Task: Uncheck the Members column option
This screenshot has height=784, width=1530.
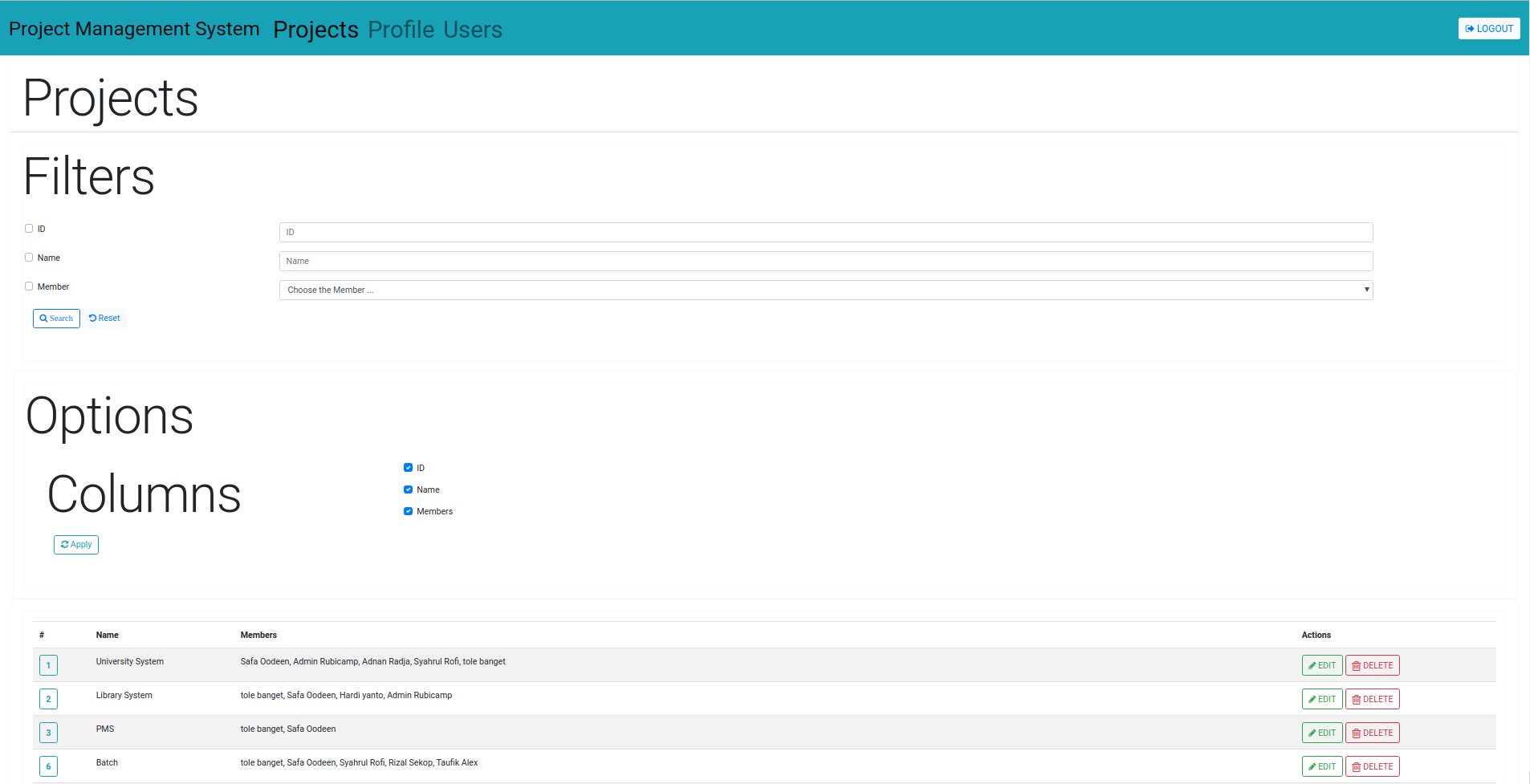Action: pyautogui.click(x=408, y=511)
